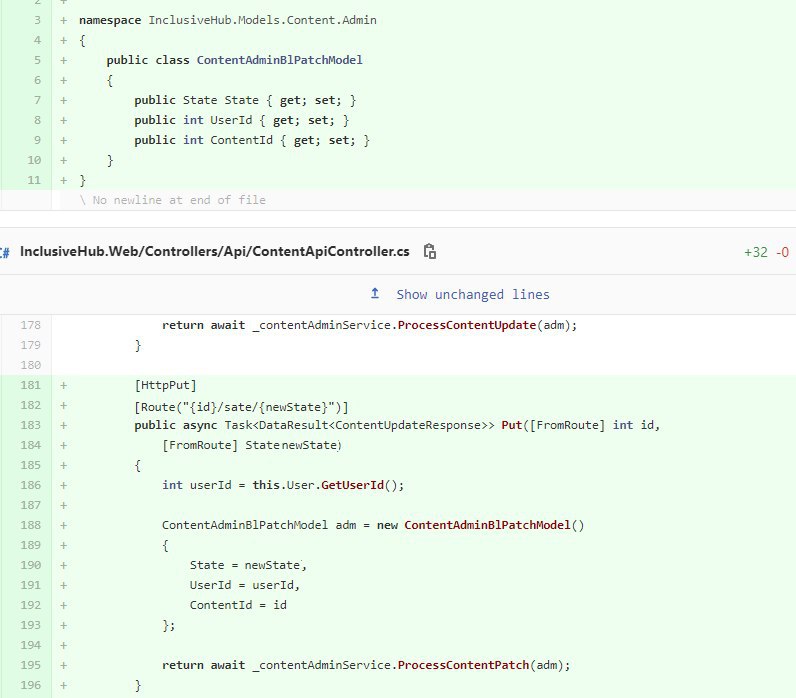Click the -0 deletions count
This screenshot has height=698, width=796.
(x=782, y=252)
